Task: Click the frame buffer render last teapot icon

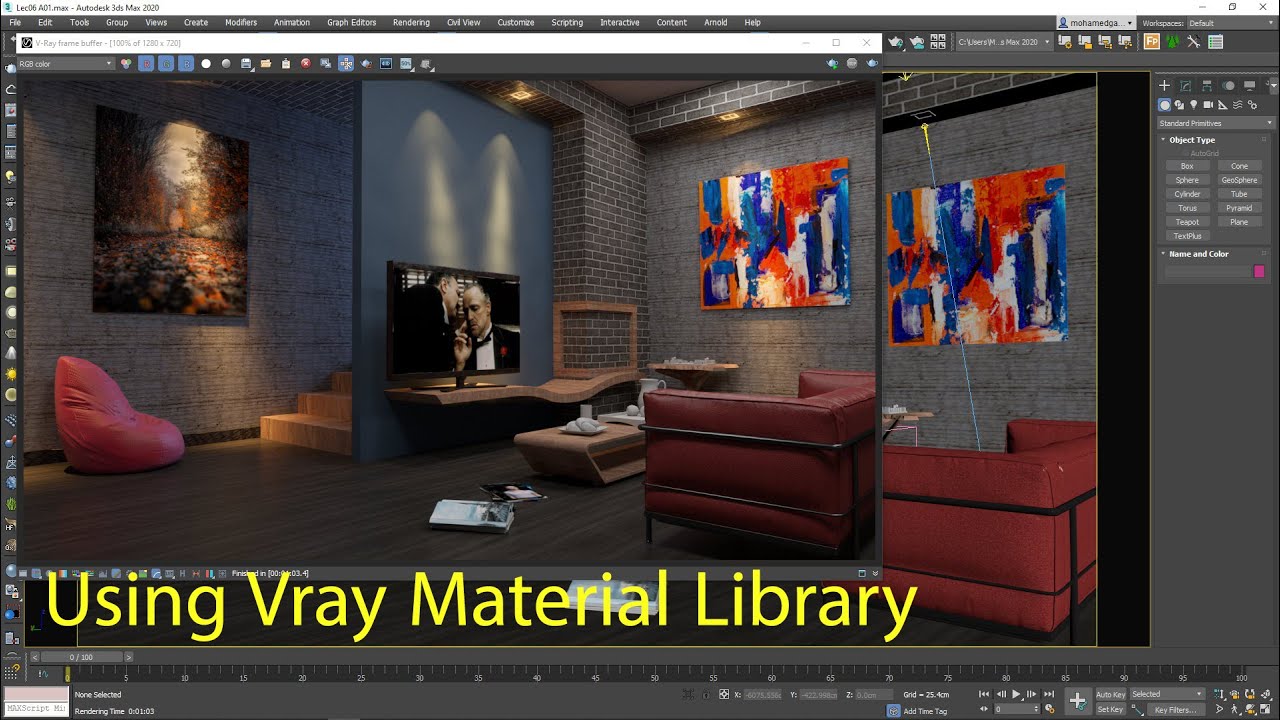Action: [872, 63]
